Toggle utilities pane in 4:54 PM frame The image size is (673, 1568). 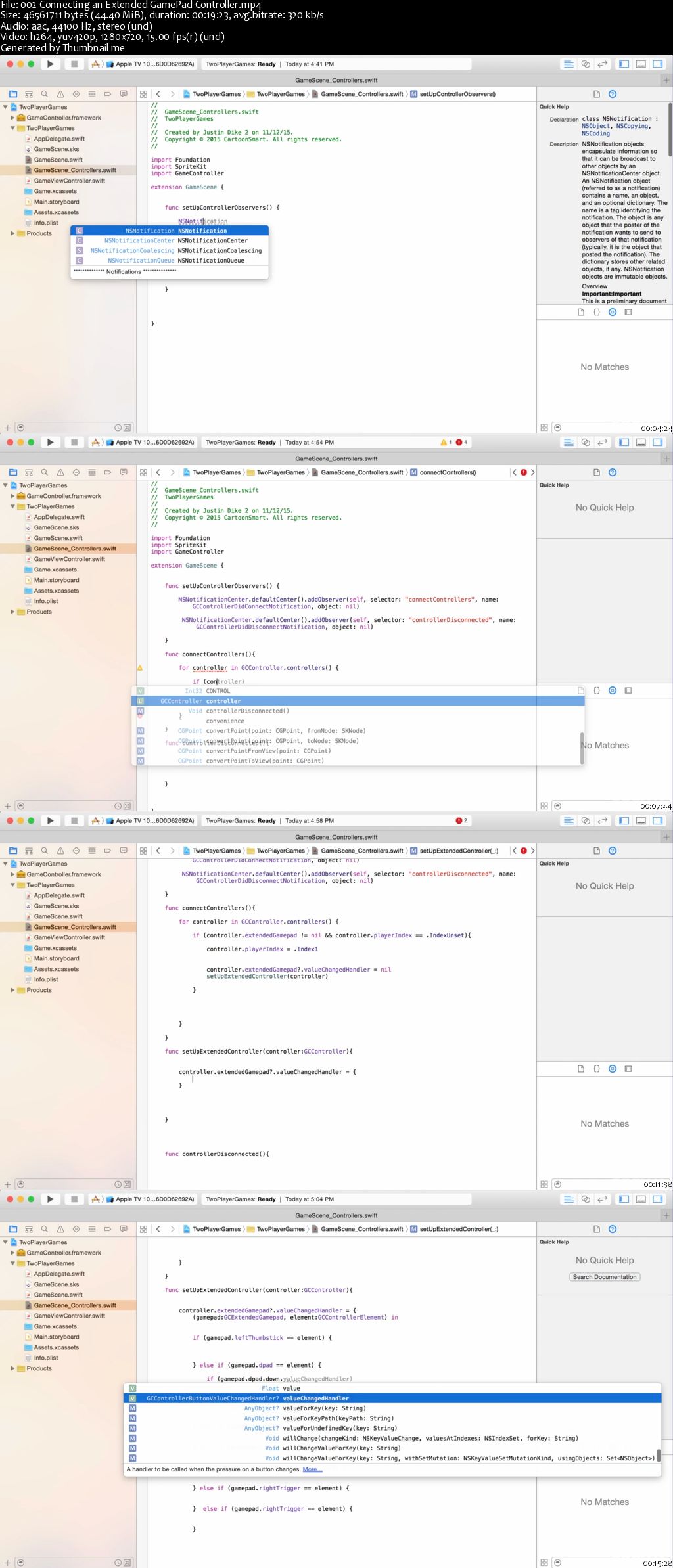click(x=657, y=442)
